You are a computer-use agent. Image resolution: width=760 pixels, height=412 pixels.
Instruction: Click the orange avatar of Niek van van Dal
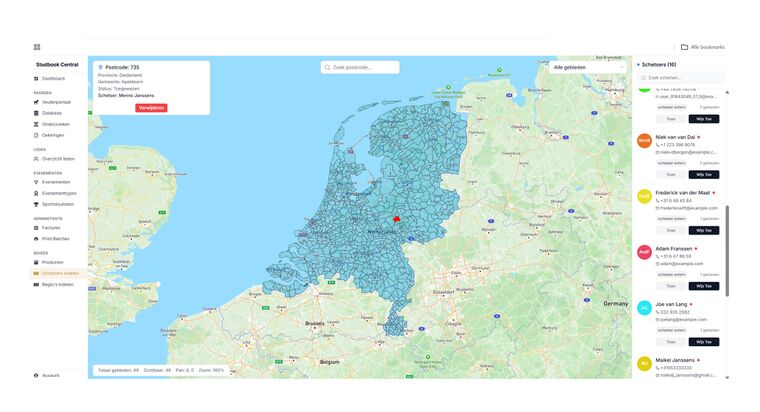click(644, 141)
